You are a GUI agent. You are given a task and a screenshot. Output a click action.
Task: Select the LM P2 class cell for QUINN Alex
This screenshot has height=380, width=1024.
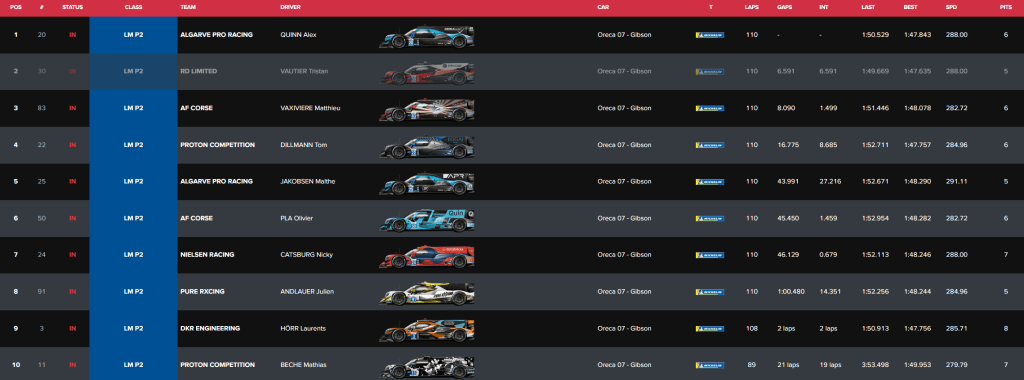pyautogui.click(x=133, y=35)
